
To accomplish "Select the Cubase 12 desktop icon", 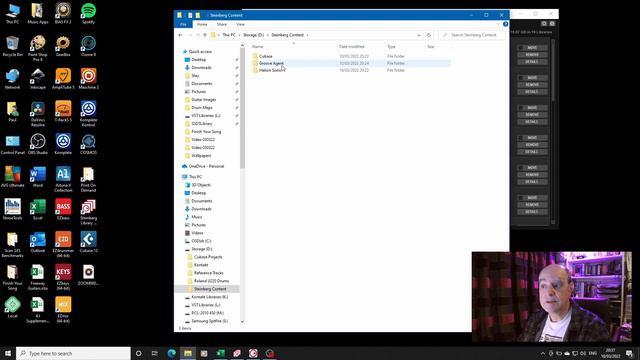I will tap(88, 242).
